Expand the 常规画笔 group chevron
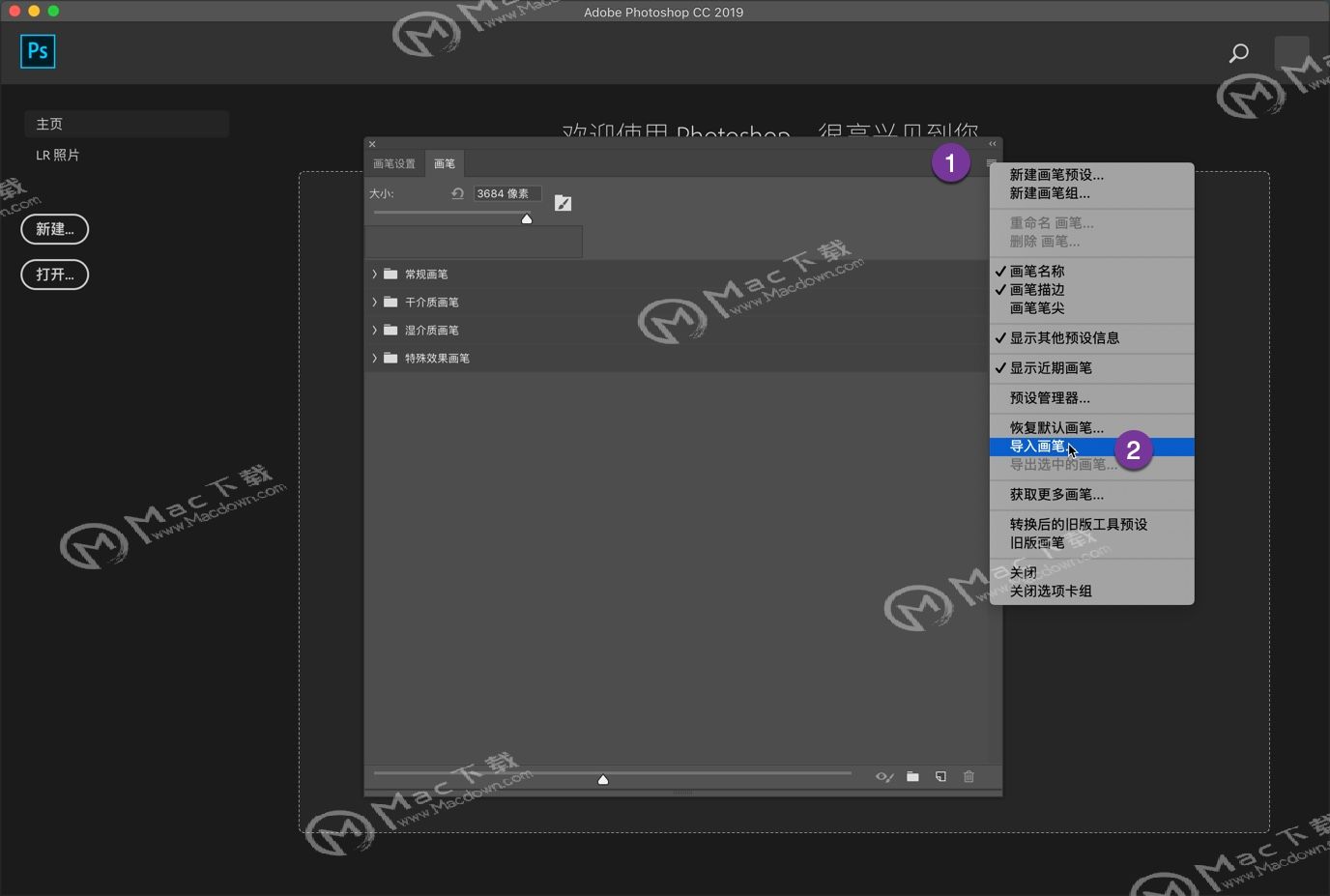This screenshot has width=1330, height=896. pos(374,275)
